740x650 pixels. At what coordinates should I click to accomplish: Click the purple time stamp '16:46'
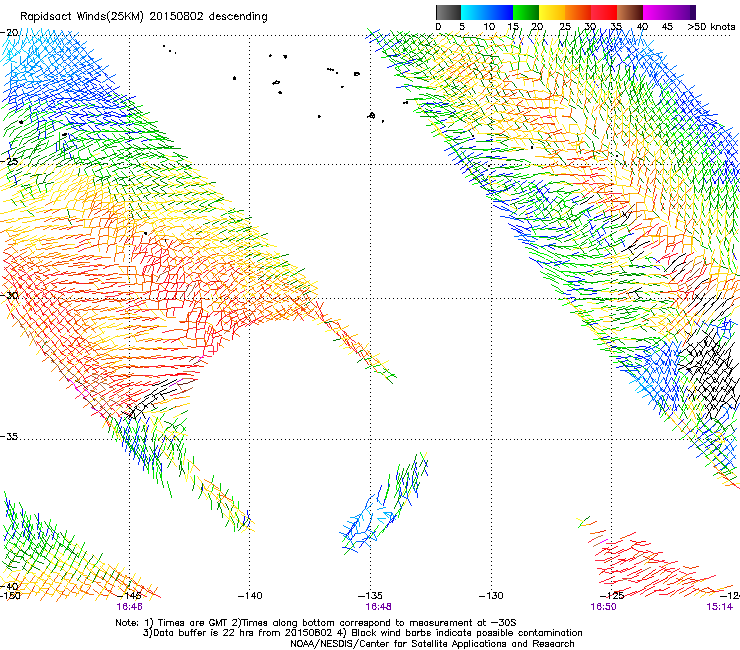tap(129, 607)
